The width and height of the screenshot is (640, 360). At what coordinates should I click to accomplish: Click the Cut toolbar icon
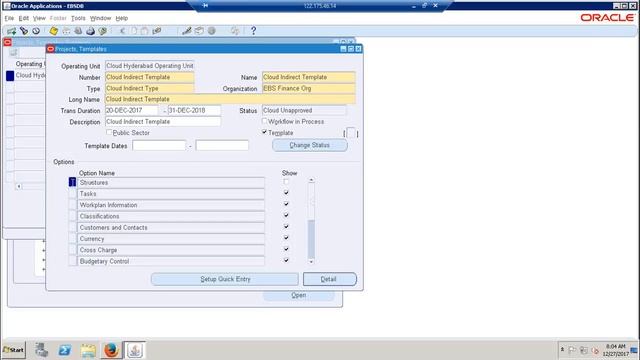[x=122, y=31]
